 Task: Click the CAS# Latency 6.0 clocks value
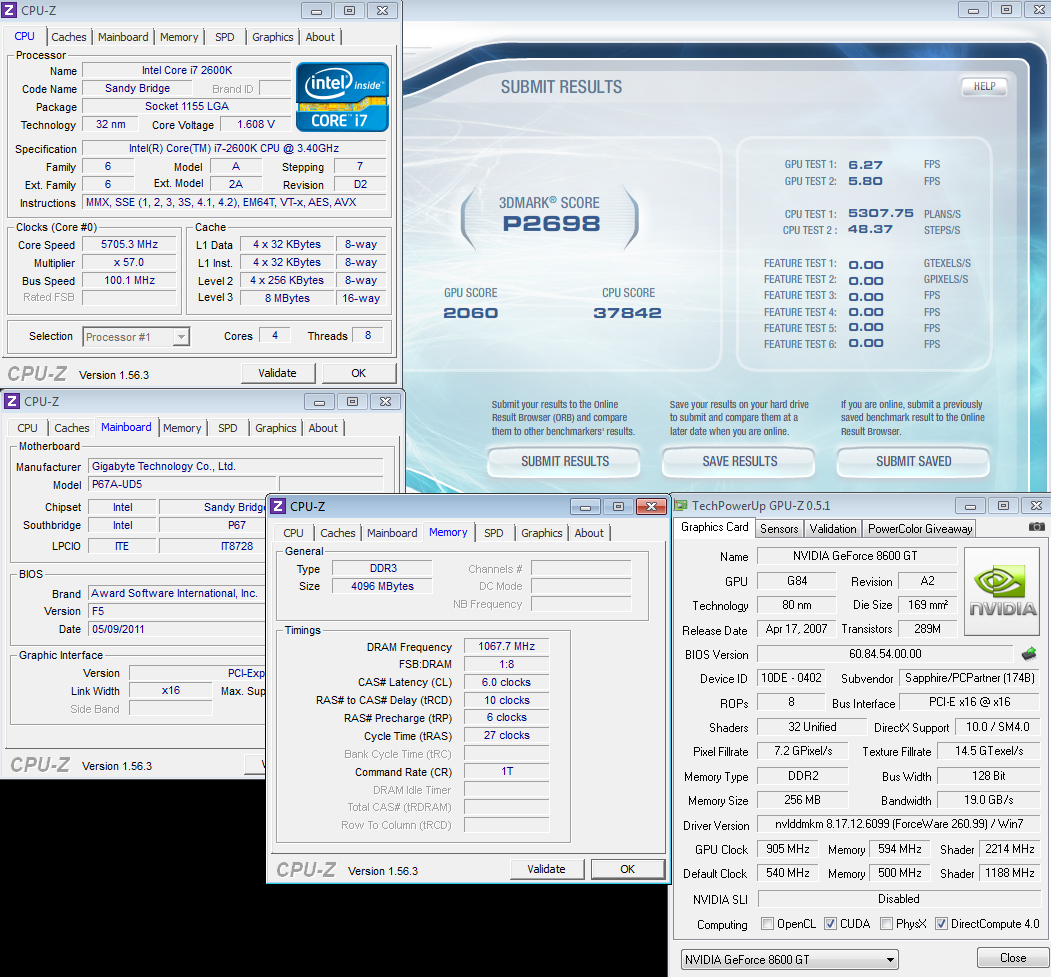[x=506, y=682]
